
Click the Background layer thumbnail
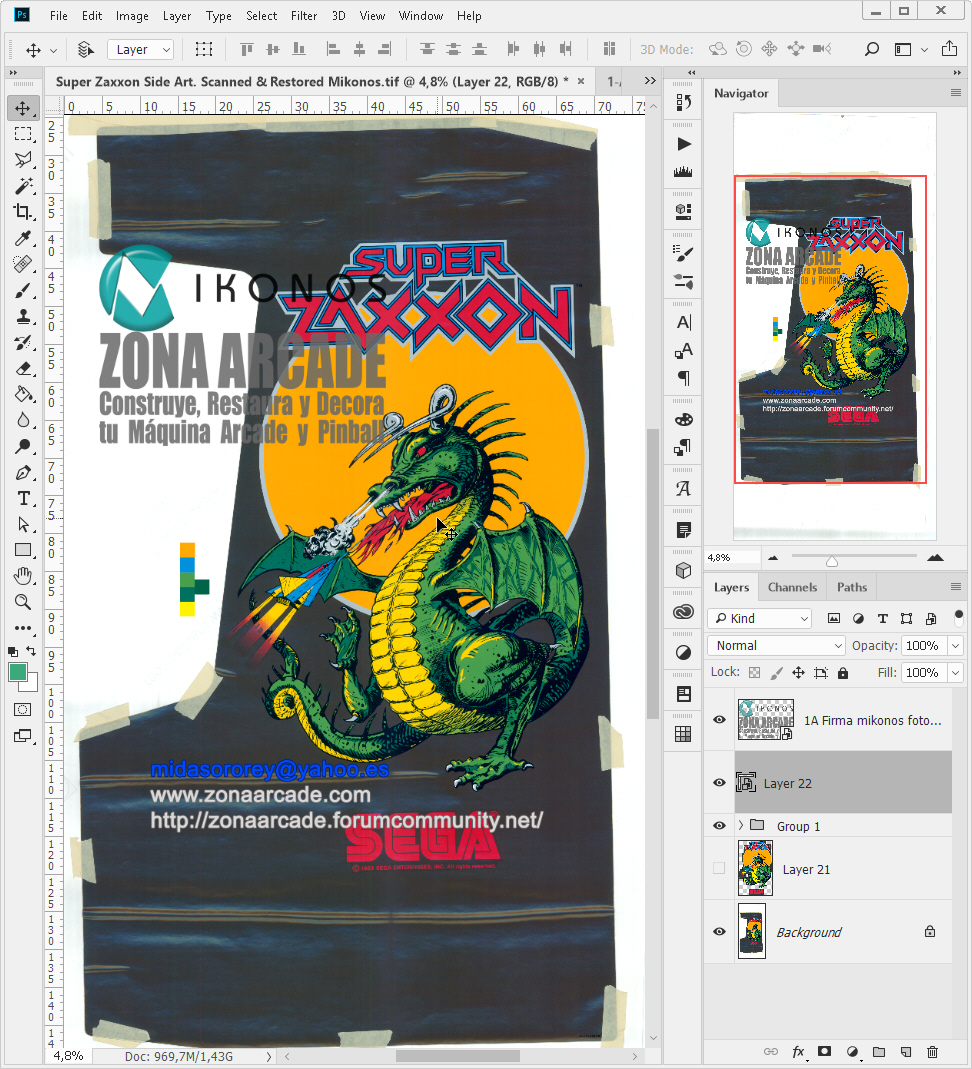click(x=751, y=932)
